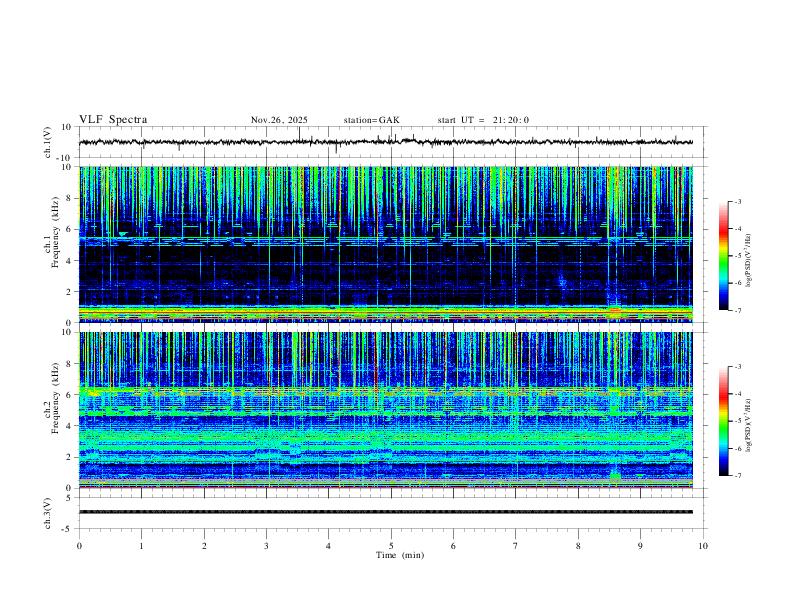The image size is (792, 612).
Task: Click the "start UT = 21:20:0" header text
Action: coord(483,120)
